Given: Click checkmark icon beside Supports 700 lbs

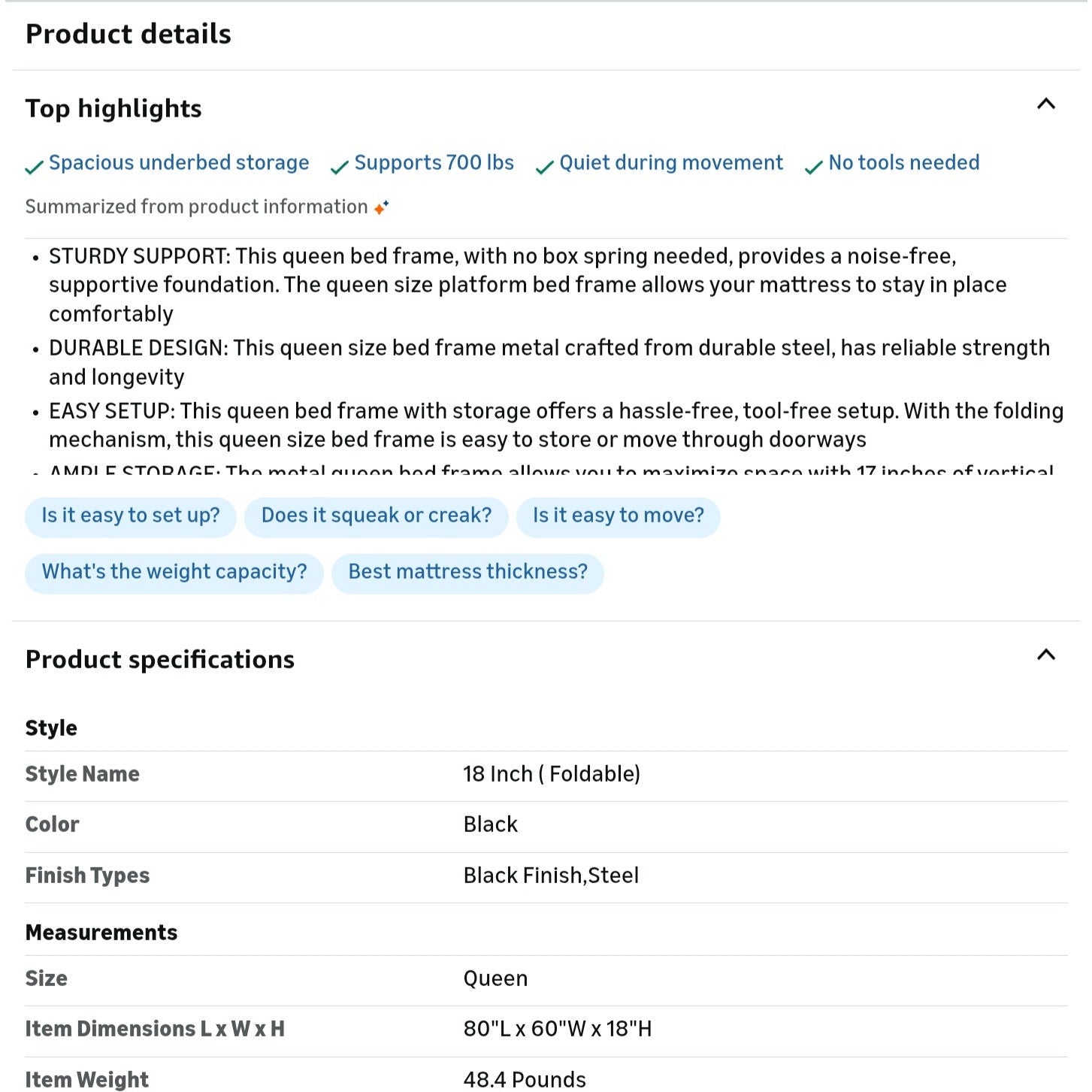Looking at the screenshot, I should point(339,167).
